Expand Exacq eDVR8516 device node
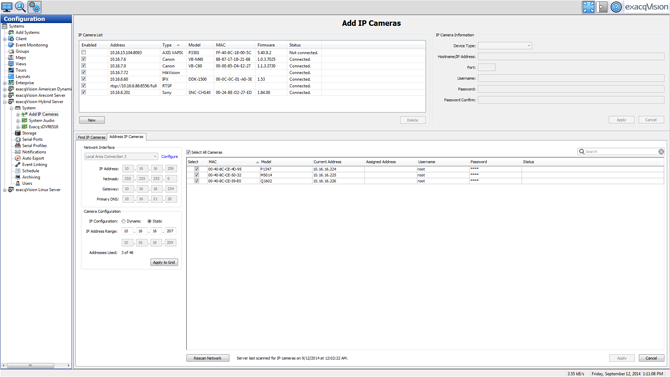 click(18, 127)
